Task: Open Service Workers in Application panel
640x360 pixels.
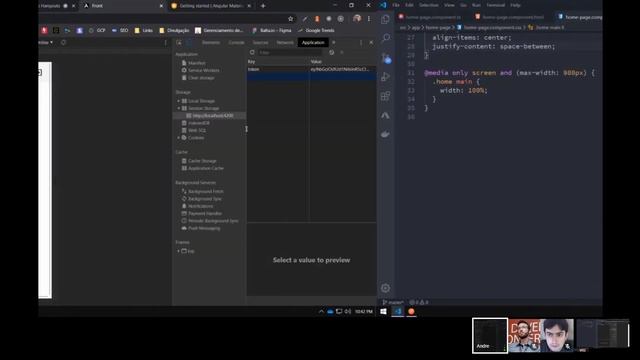Action: (204, 70)
